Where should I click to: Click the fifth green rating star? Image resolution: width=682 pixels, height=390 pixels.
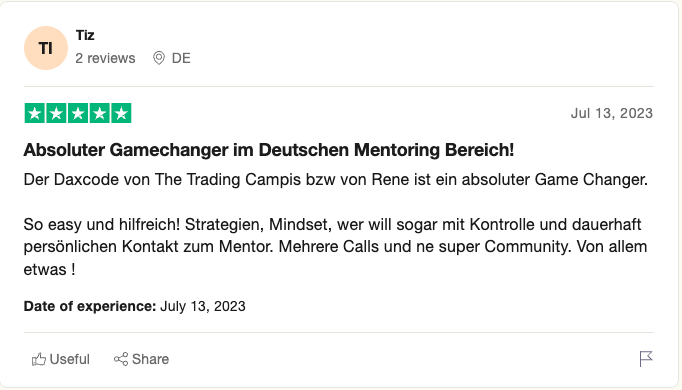(x=121, y=113)
